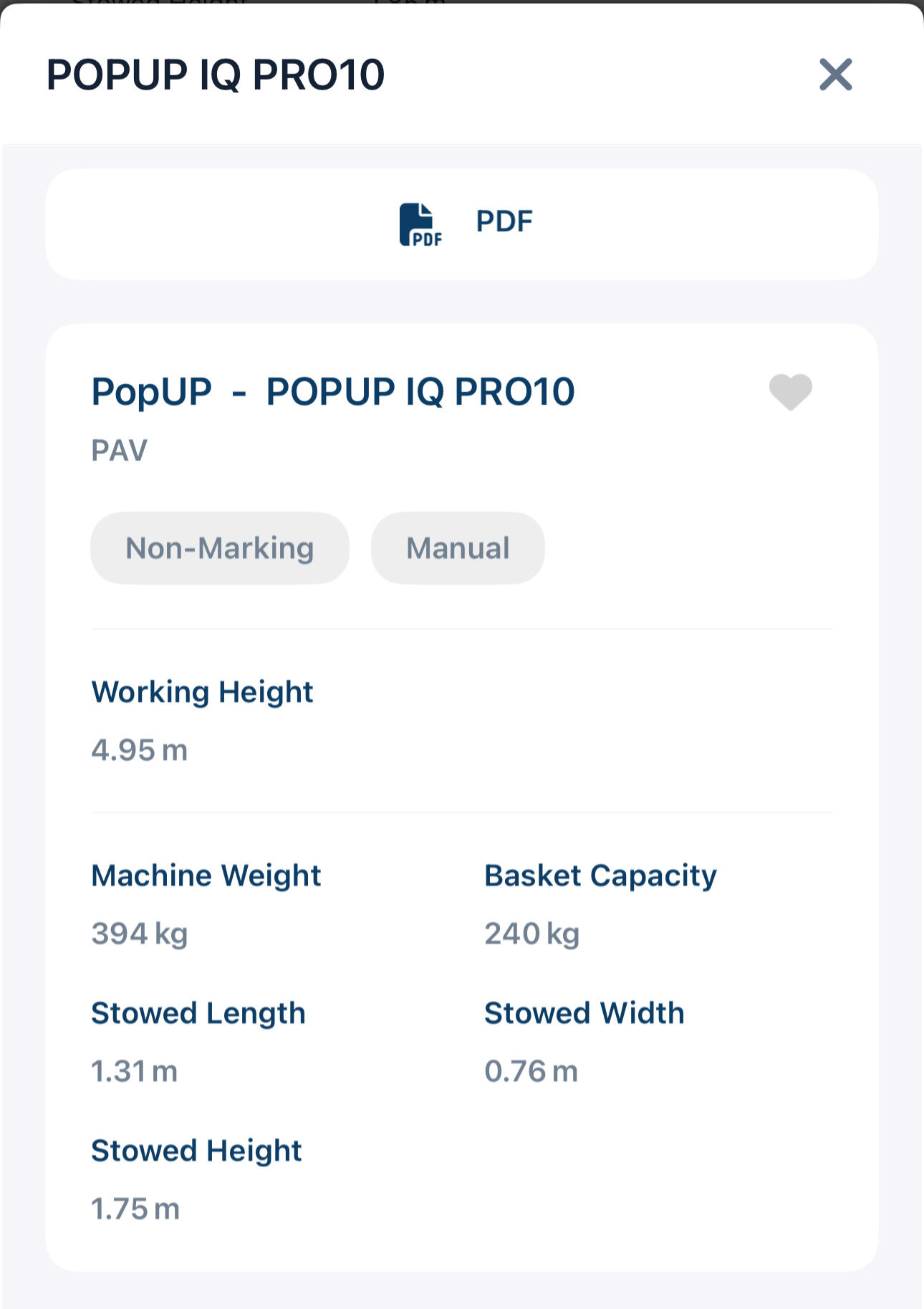Click the Machine Weight label
Viewport: 924px width, 1309px height.
click(206, 876)
